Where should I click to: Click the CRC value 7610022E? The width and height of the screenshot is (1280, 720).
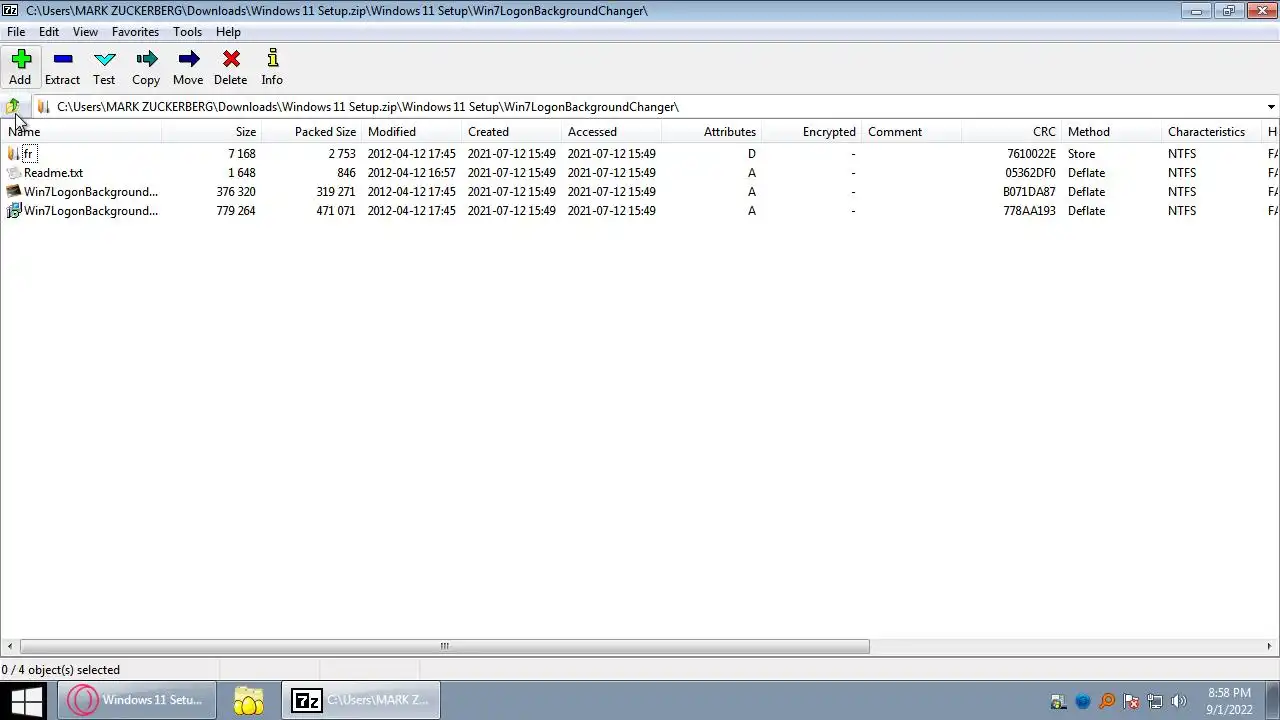click(x=1030, y=154)
